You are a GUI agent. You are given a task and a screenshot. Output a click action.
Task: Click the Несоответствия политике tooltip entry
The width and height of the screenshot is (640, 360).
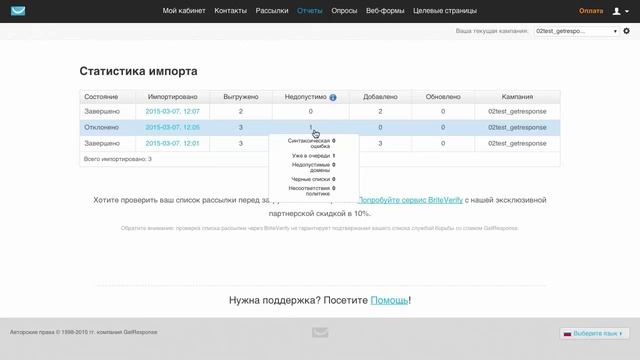[x=312, y=191]
